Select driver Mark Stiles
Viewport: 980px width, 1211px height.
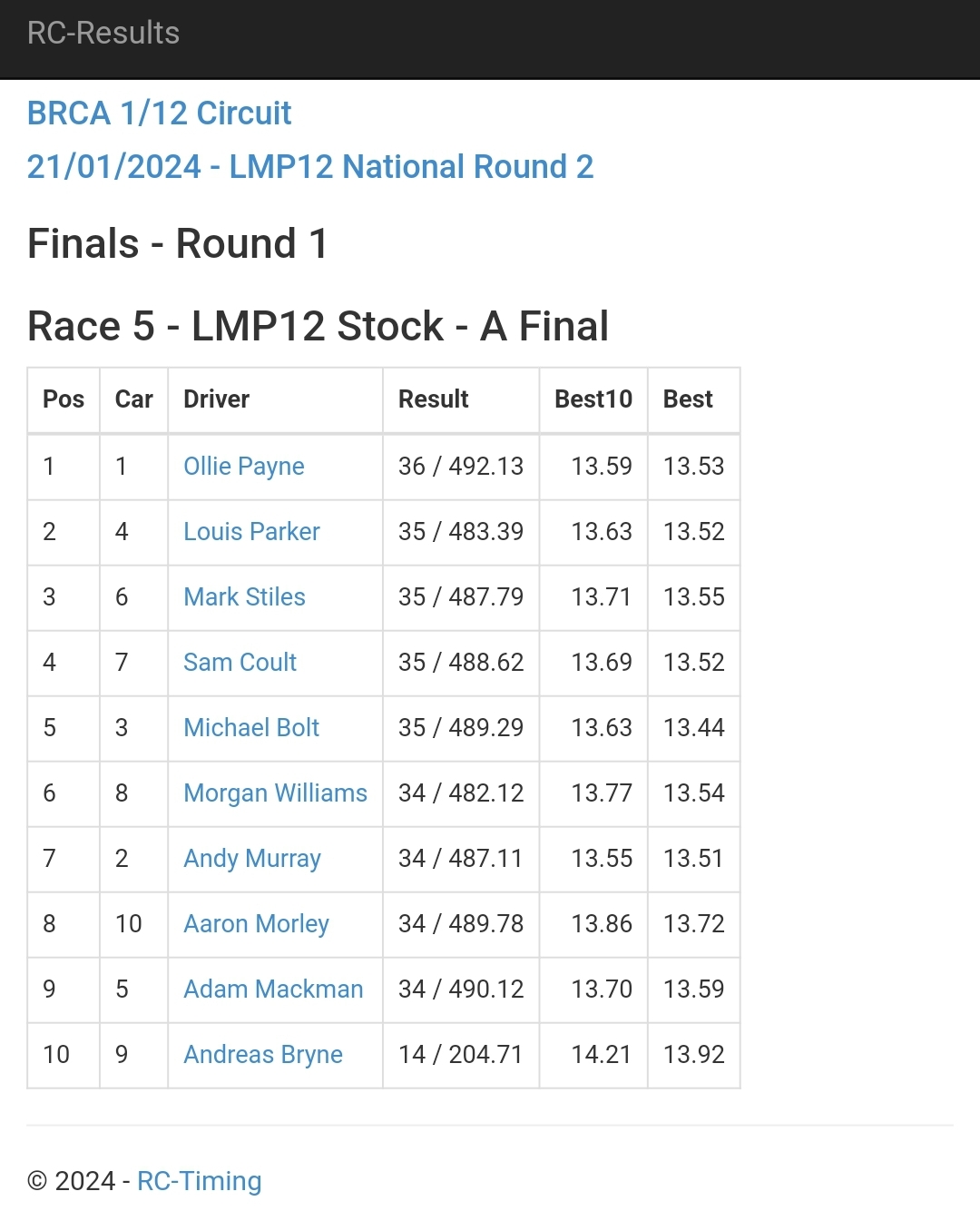[x=244, y=597]
